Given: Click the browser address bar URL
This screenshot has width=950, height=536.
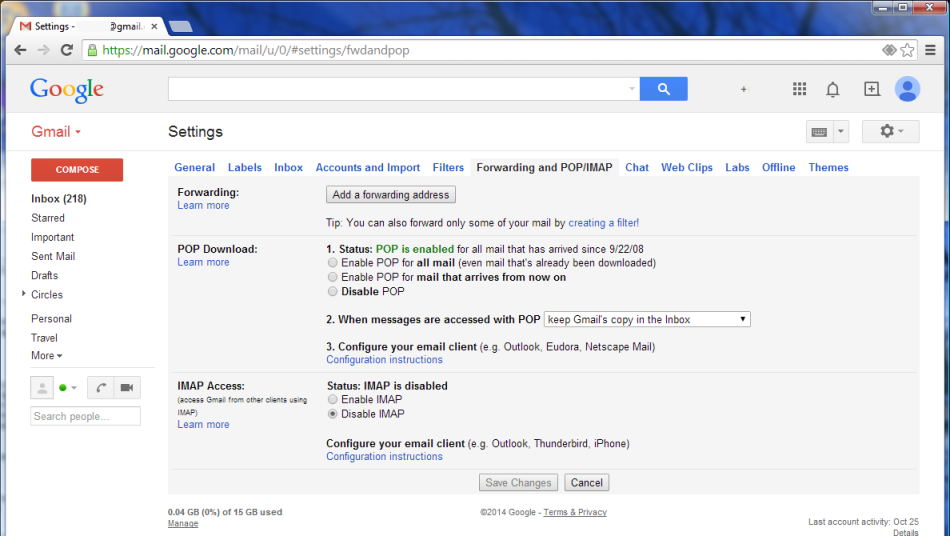Looking at the screenshot, I should (x=256, y=50).
